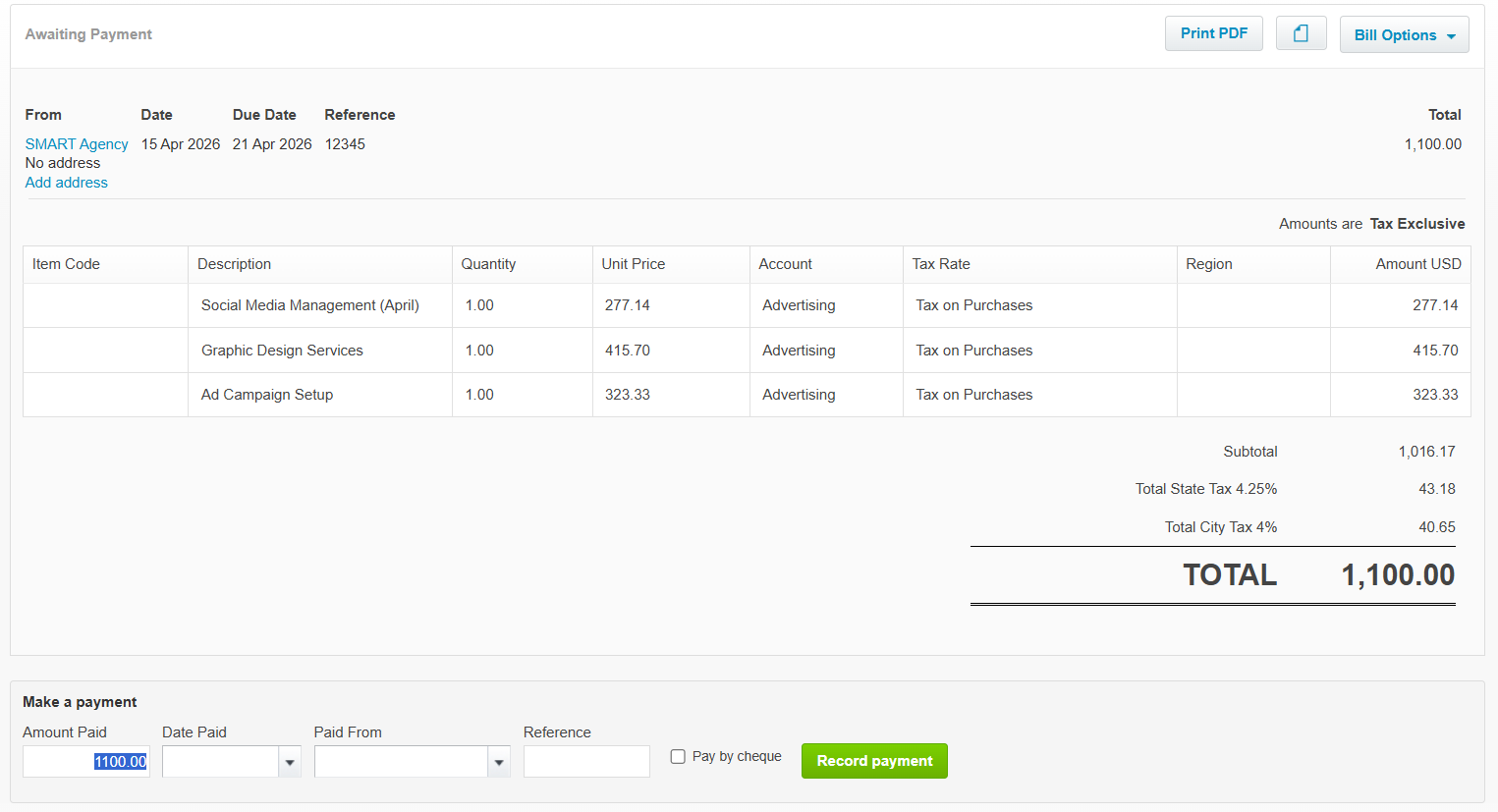
Task: Expand the Paid From account dropdown arrow
Action: point(499,762)
